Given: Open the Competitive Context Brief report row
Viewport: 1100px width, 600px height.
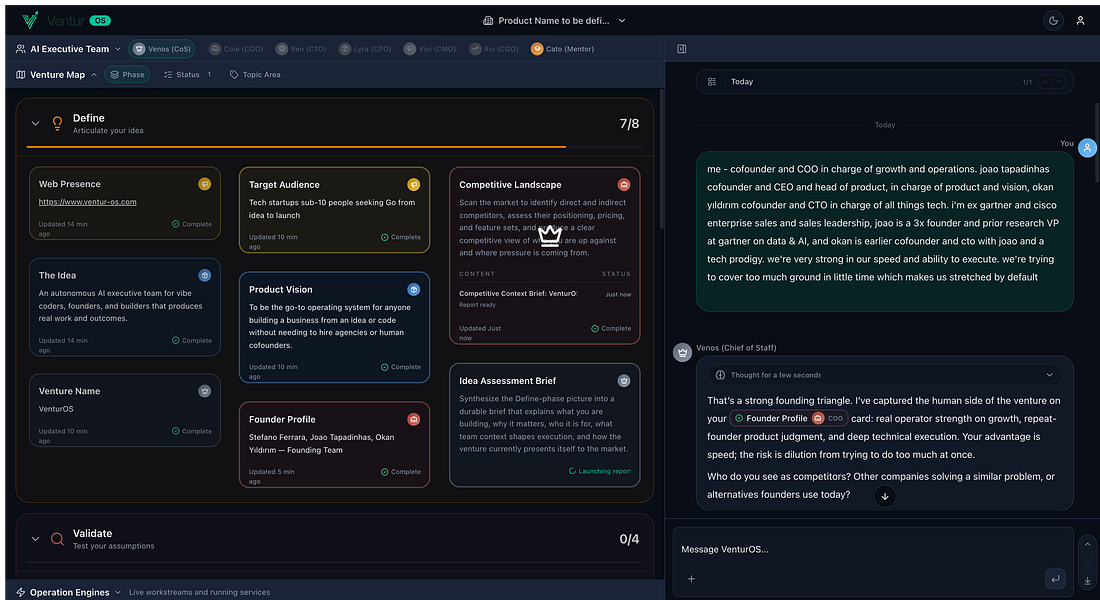Looking at the screenshot, I should (x=544, y=298).
